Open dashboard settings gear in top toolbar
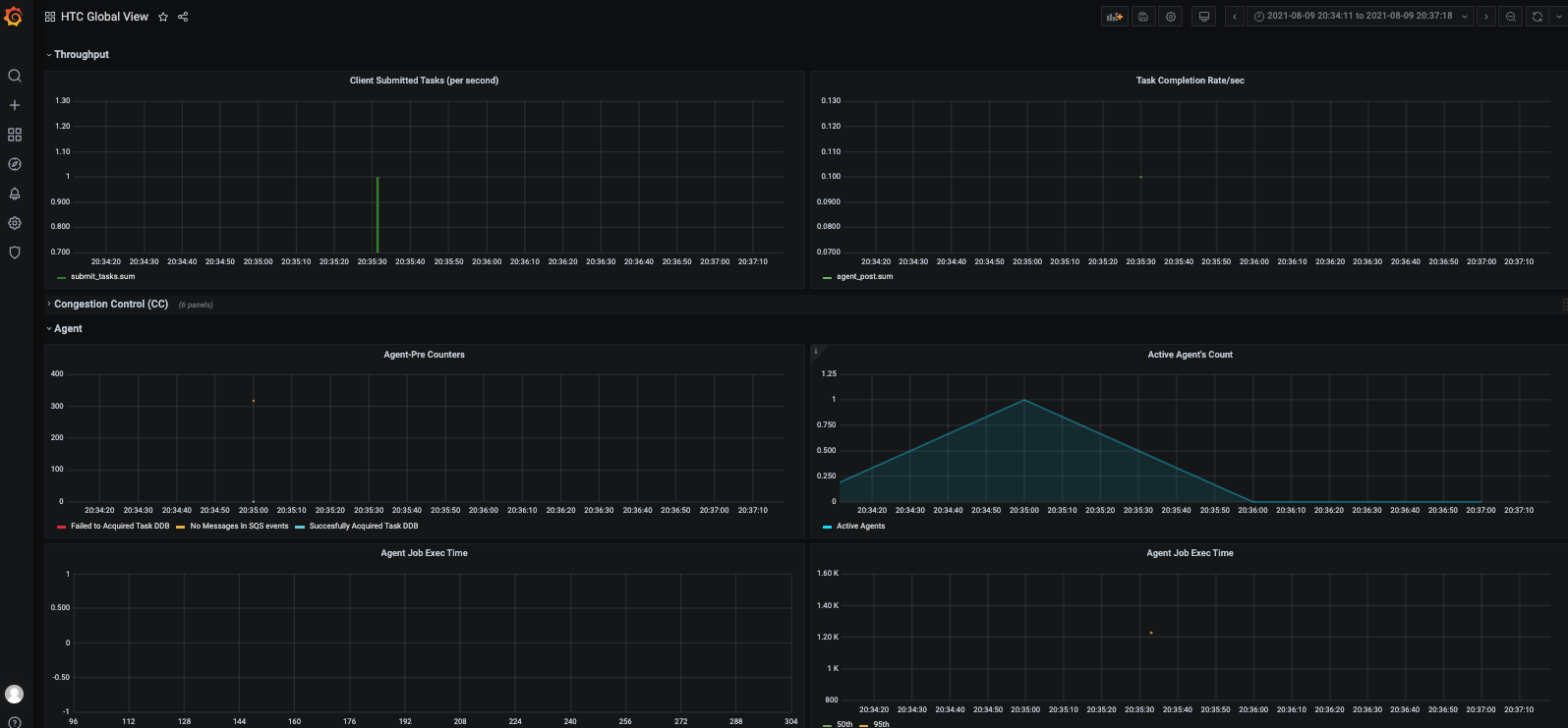1568x728 pixels. tap(1170, 17)
